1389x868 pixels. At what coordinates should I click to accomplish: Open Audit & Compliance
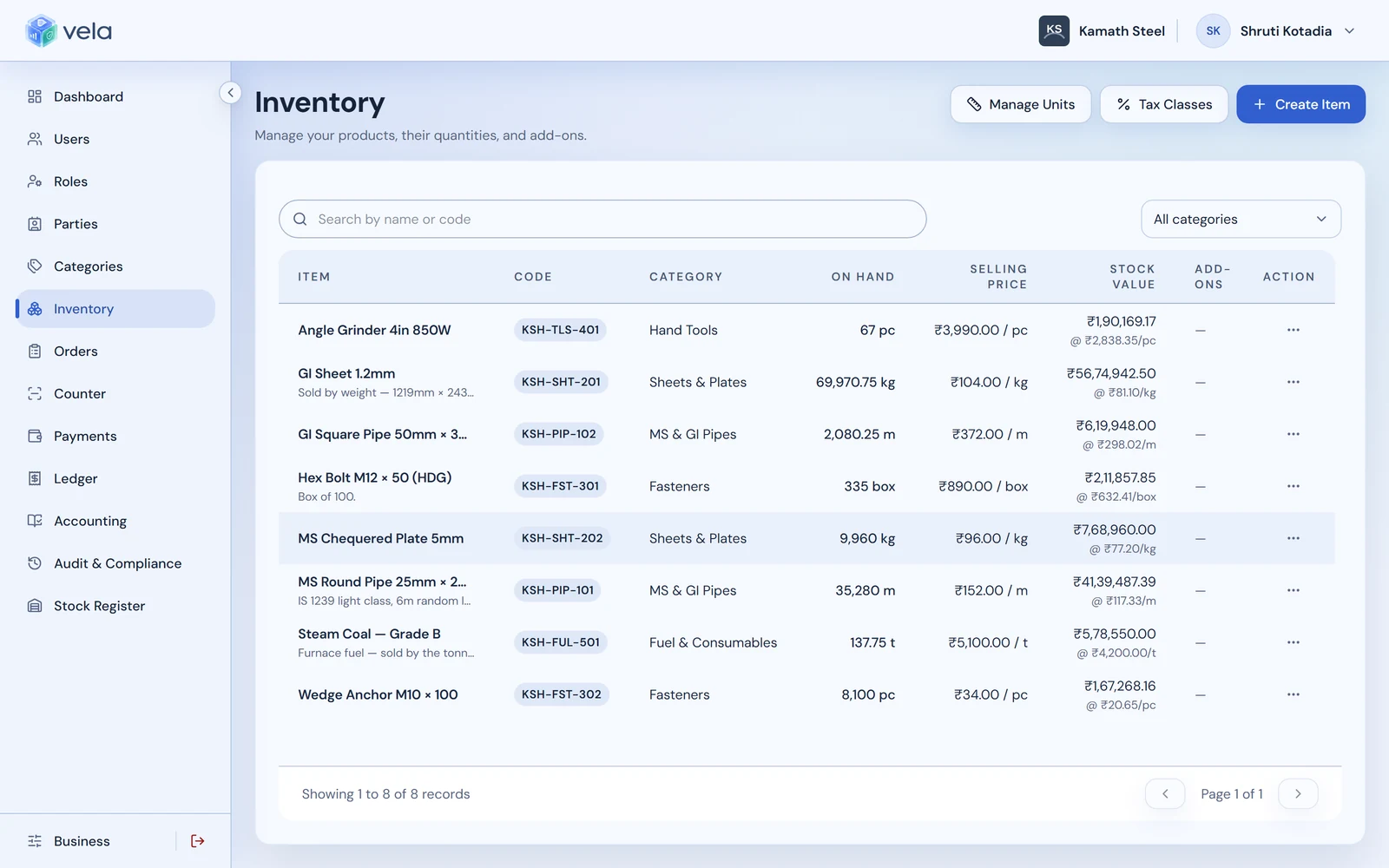coord(115,563)
